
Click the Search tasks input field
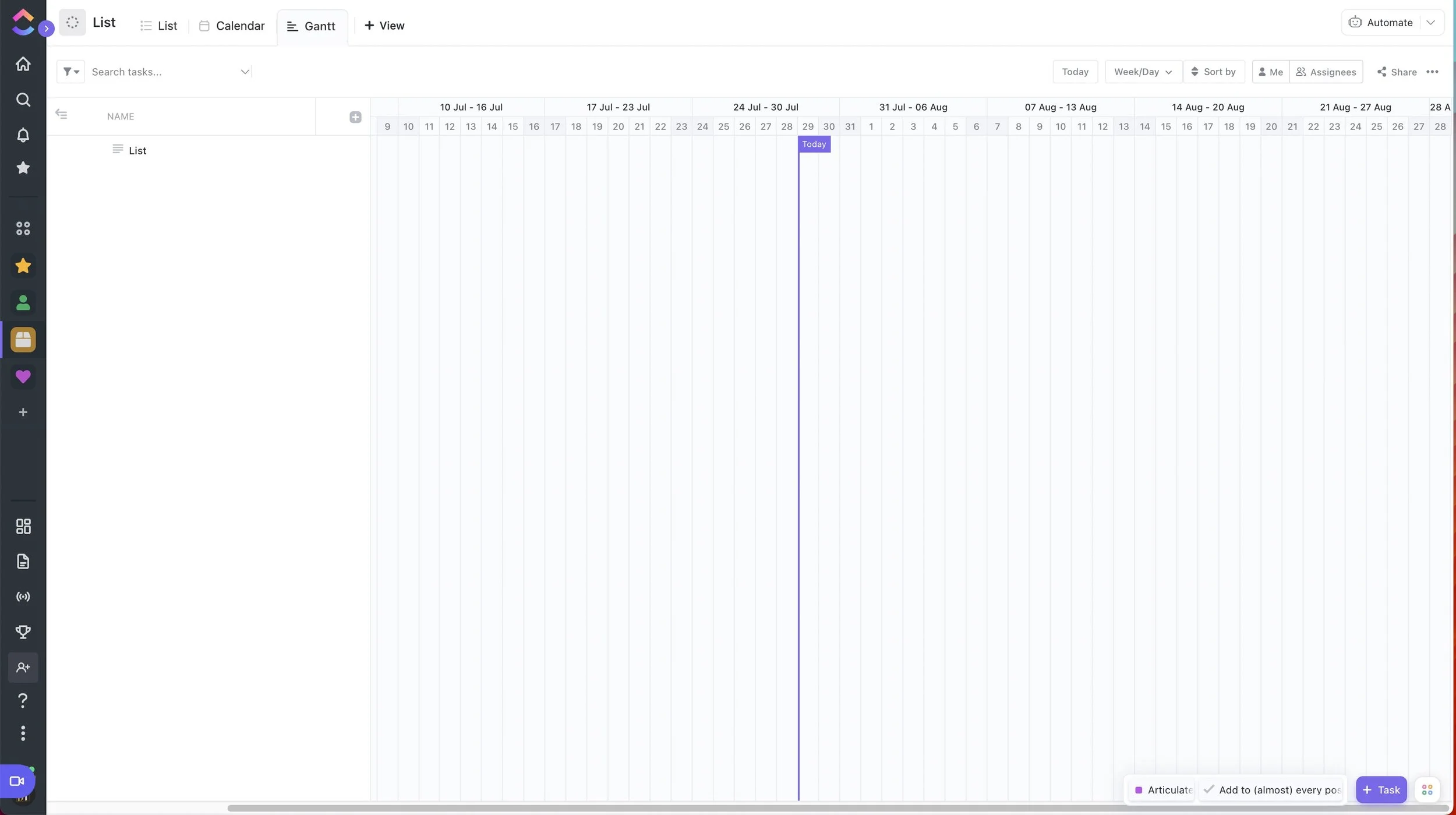[163, 72]
